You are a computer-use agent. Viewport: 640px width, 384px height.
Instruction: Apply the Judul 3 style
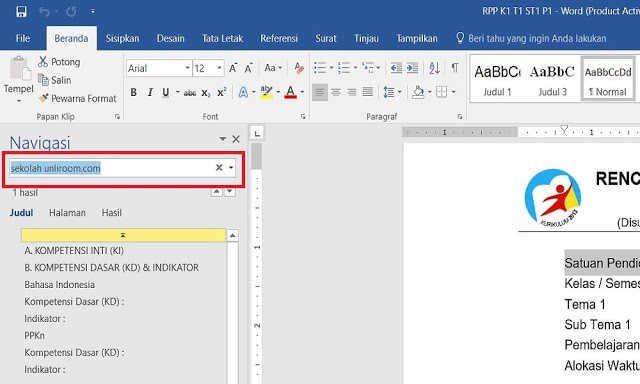click(552, 80)
